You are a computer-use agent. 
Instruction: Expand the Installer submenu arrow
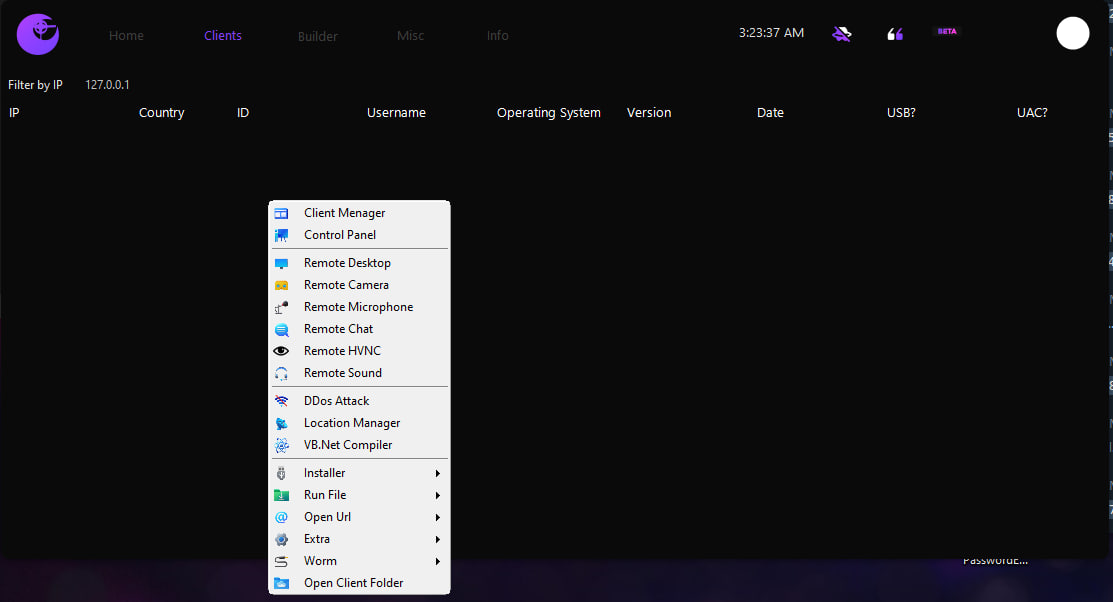[x=438, y=473]
